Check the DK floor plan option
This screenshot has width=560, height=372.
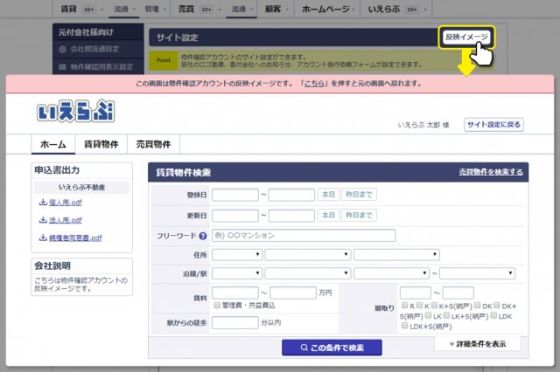click(478, 305)
